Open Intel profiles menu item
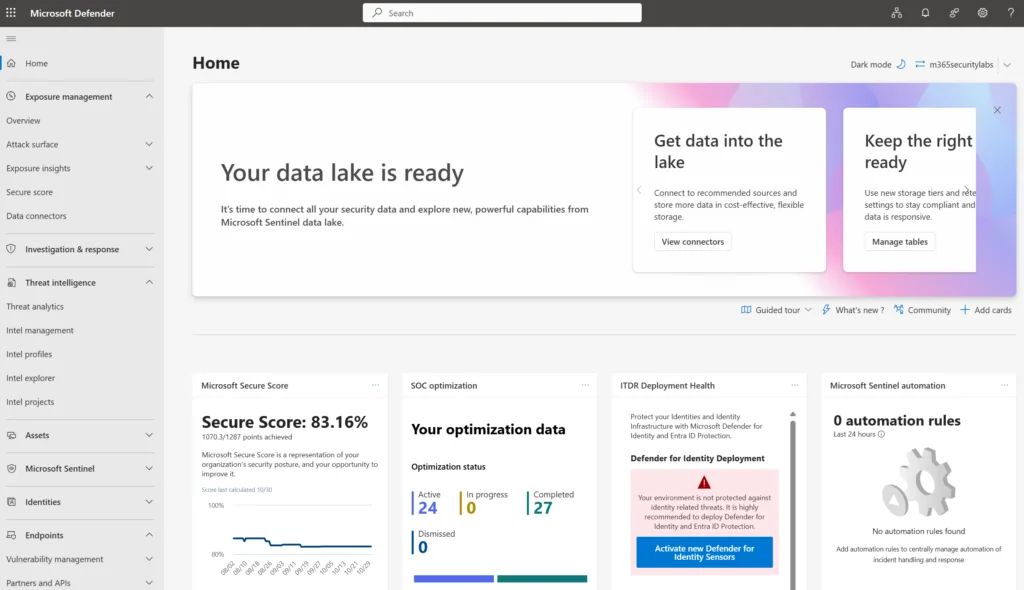 point(29,354)
